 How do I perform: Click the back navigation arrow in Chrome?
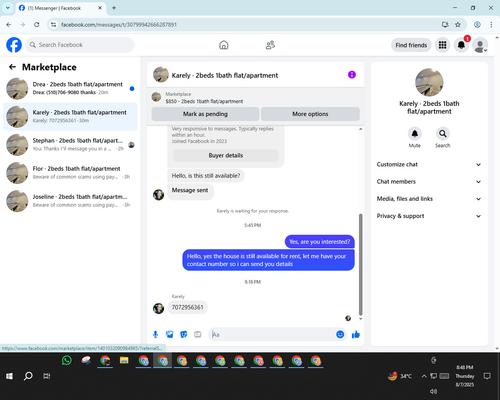(x=9, y=24)
